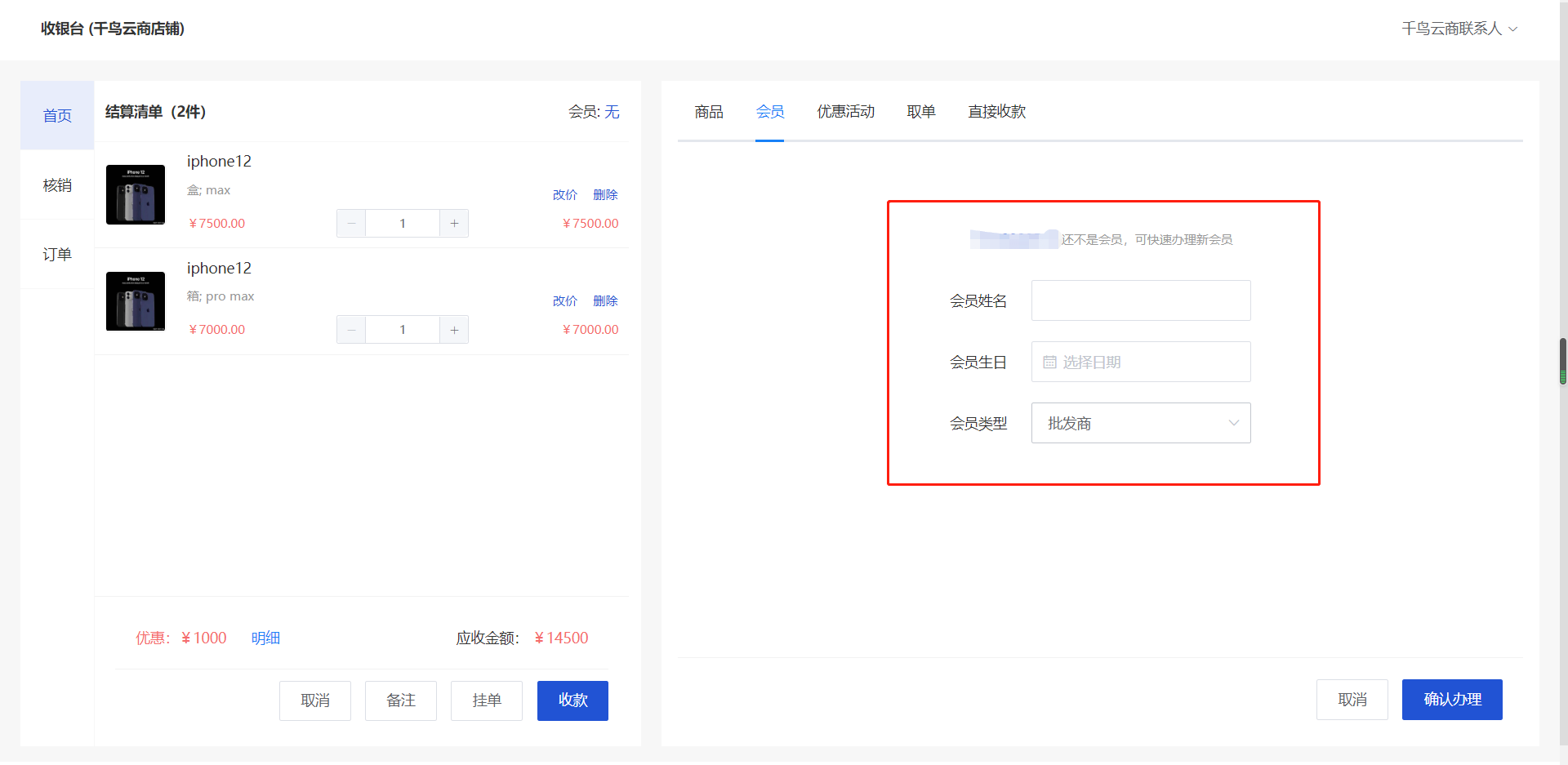Image resolution: width=1568 pixels, height=765 pixels.
Task: Switch to the 商品 tab
Action: pos(708,112)
